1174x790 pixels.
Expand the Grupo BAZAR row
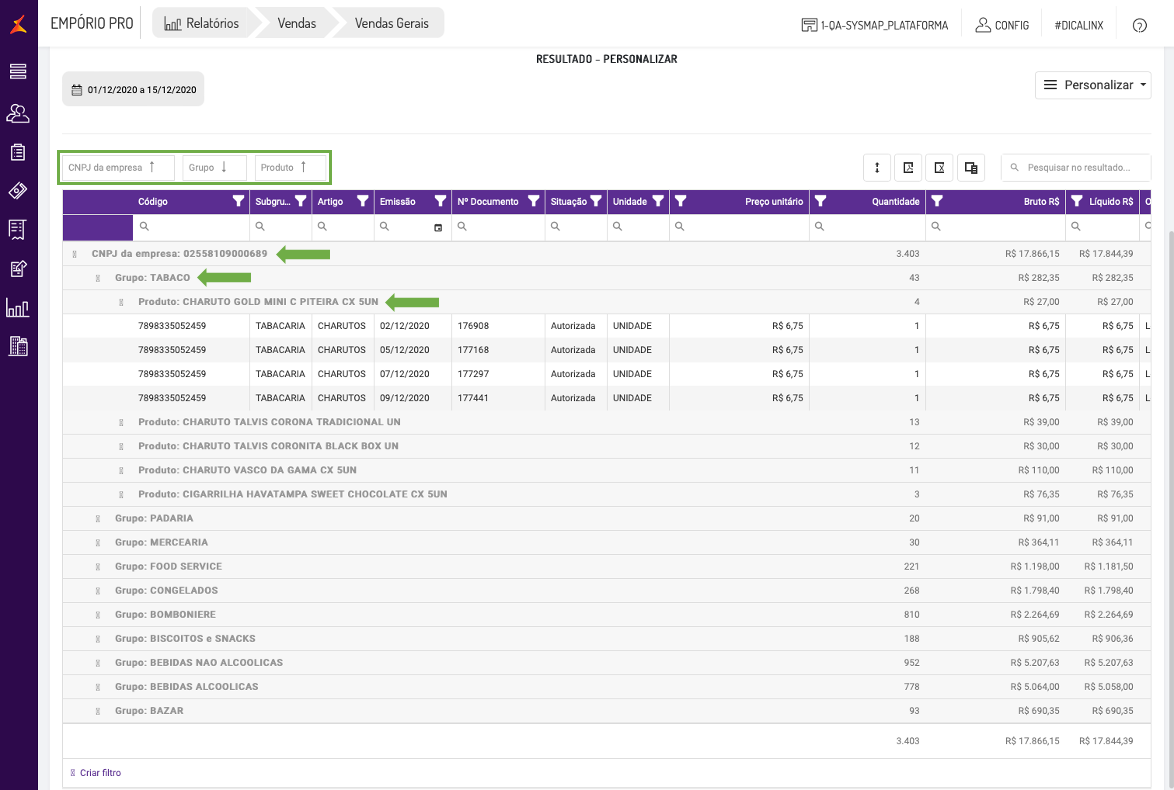pos(97,711)
